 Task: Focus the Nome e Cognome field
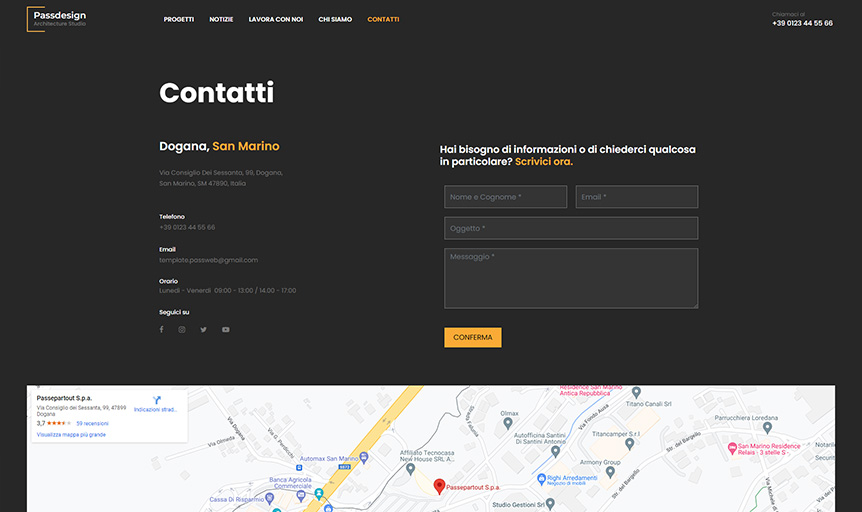pos(505,197)
